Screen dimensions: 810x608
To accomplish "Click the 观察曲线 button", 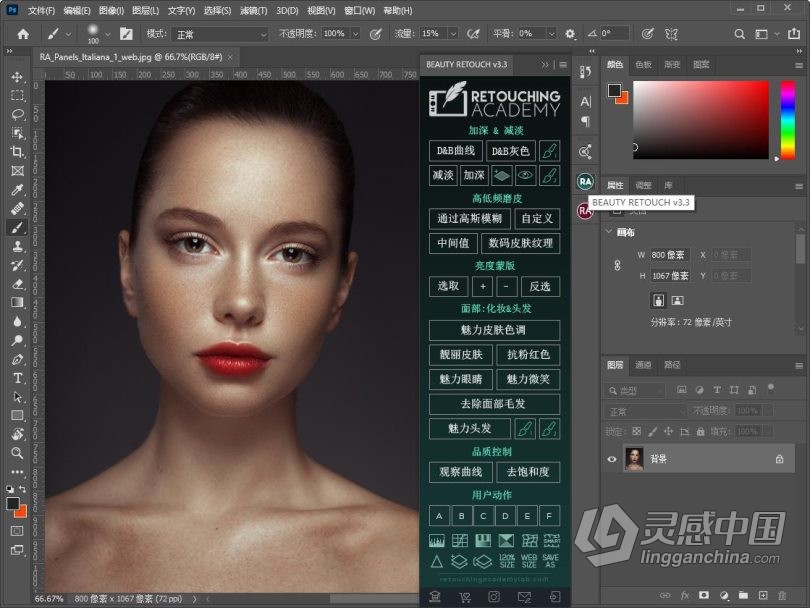I will point(460,472).
